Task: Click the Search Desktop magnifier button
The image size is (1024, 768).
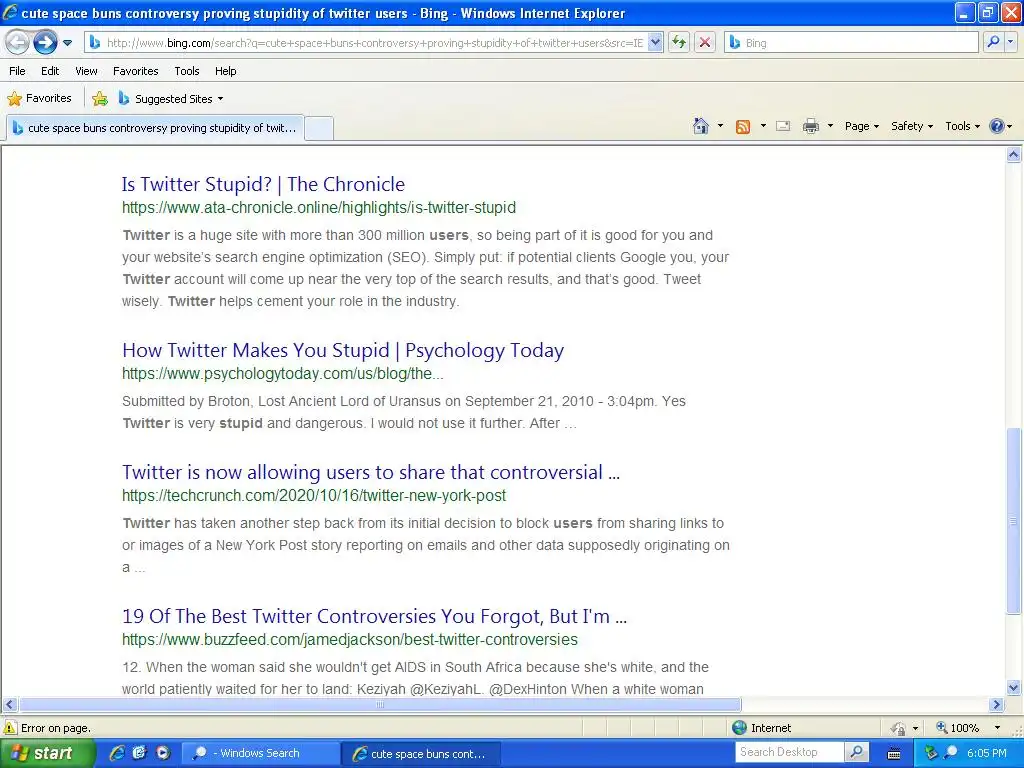Action: 856,752
